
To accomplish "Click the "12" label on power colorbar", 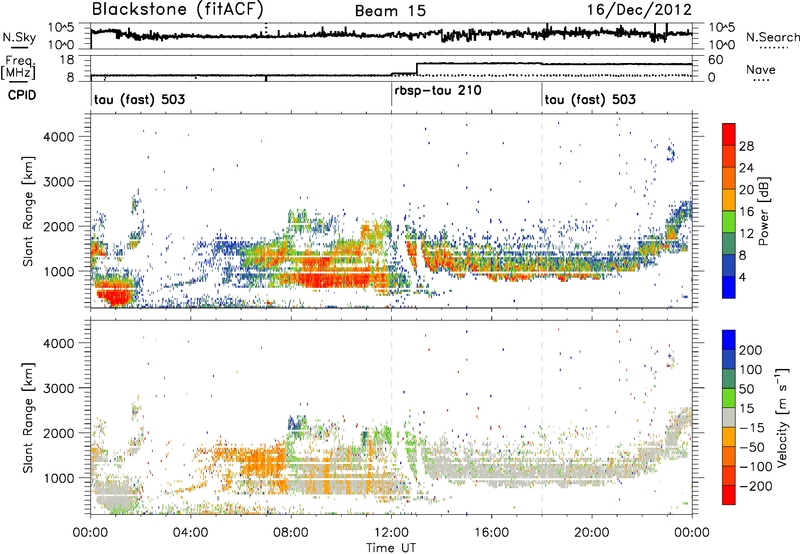I will (x=746, y=234).
